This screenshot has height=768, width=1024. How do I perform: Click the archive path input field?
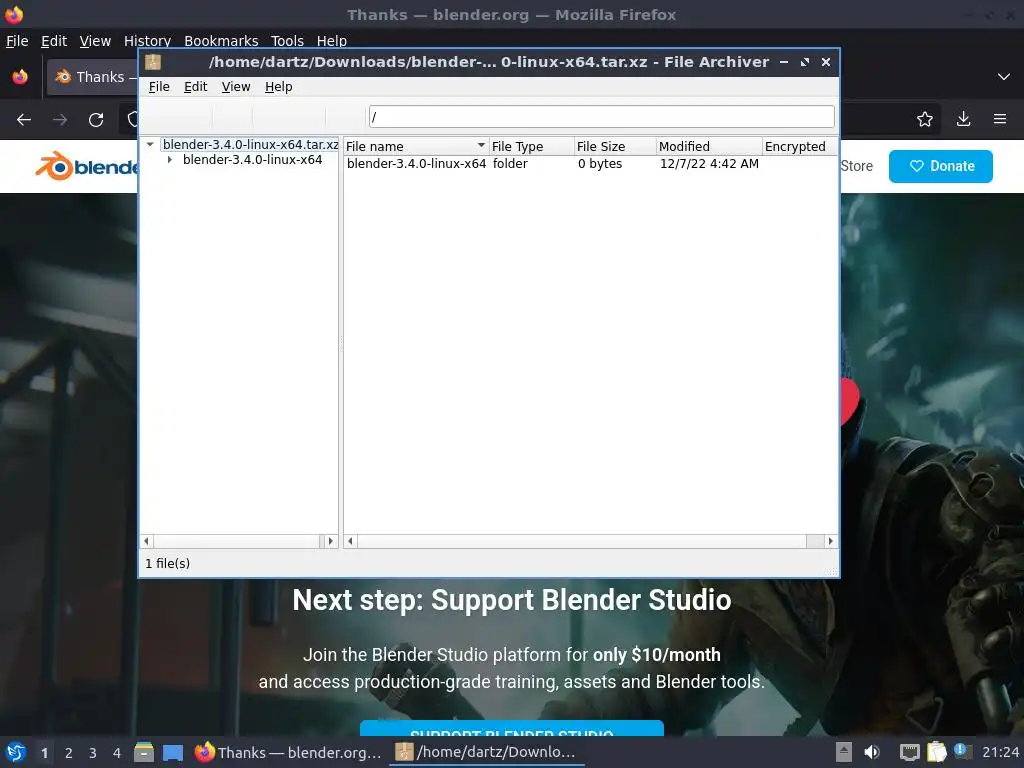(x=601, y=117)
